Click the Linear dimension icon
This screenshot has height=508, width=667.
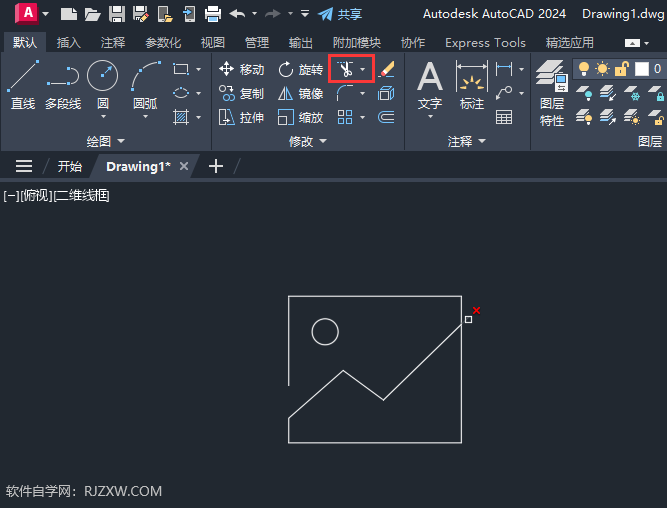pos(504,69)
